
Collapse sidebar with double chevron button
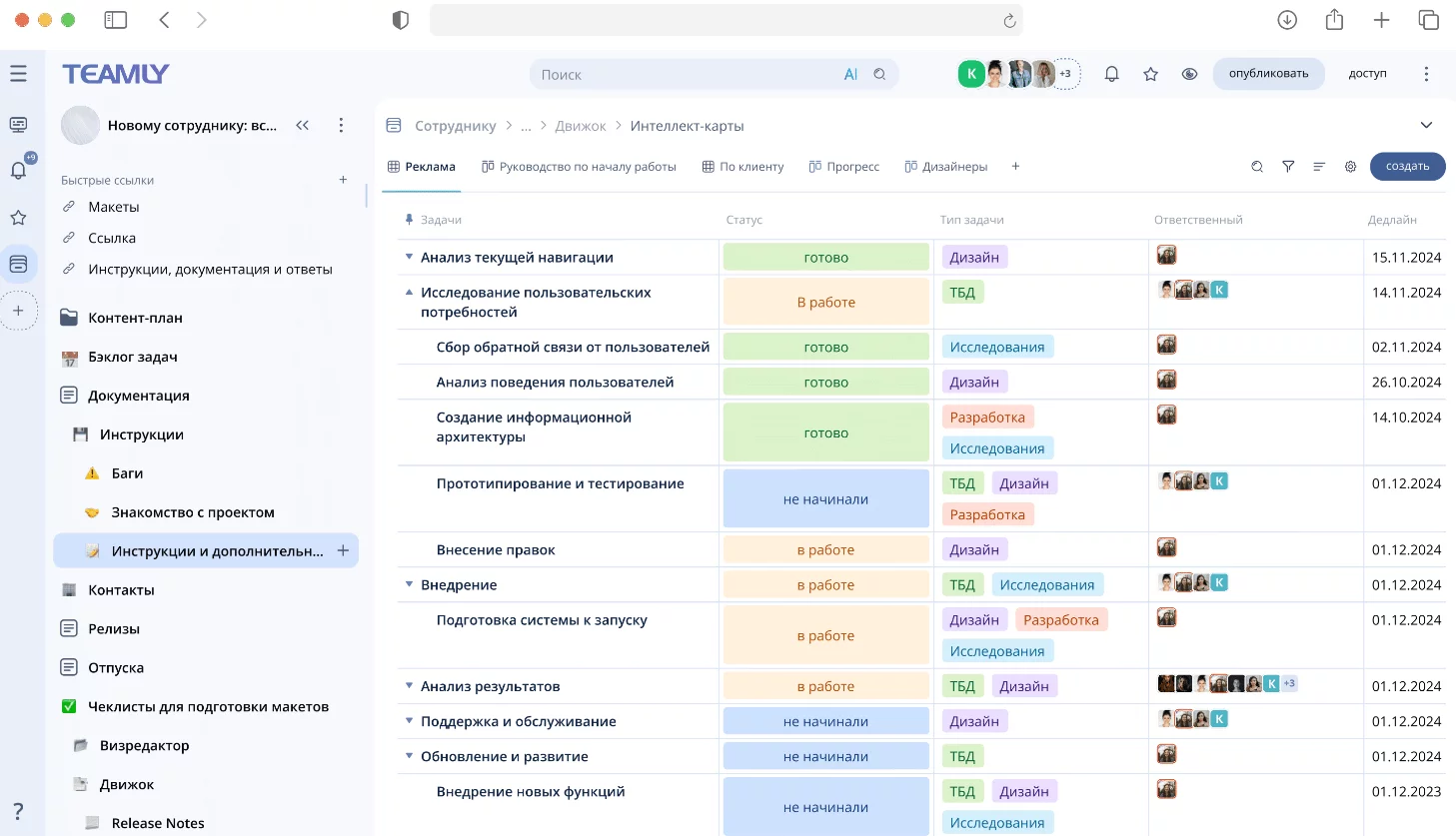pos(302,125)
